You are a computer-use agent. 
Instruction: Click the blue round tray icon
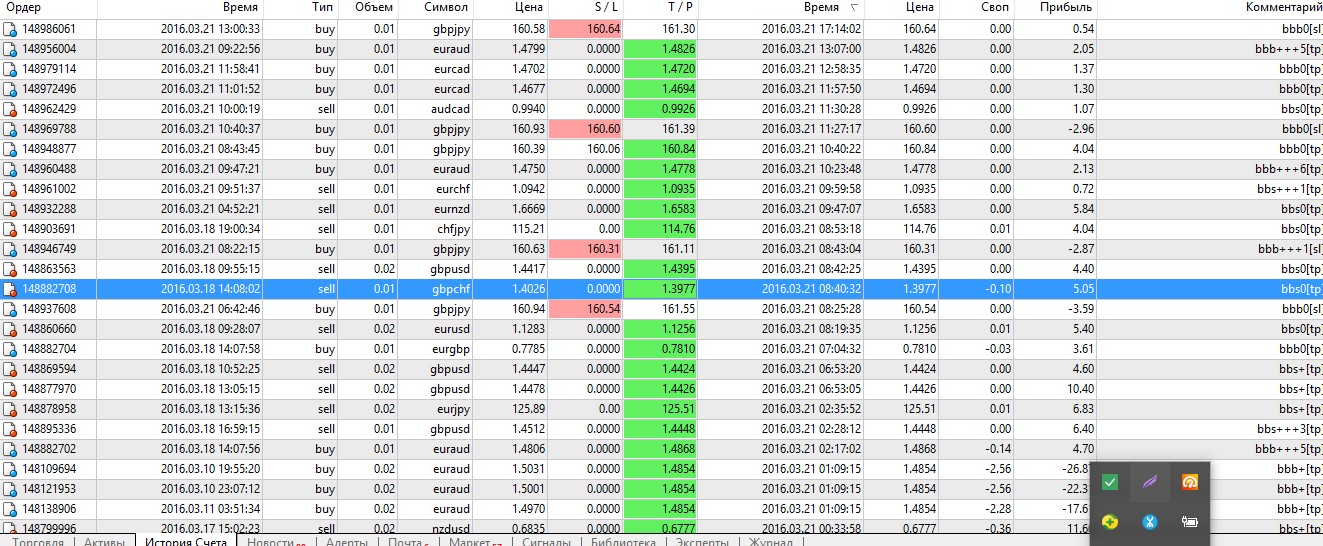pos(1149,521)
